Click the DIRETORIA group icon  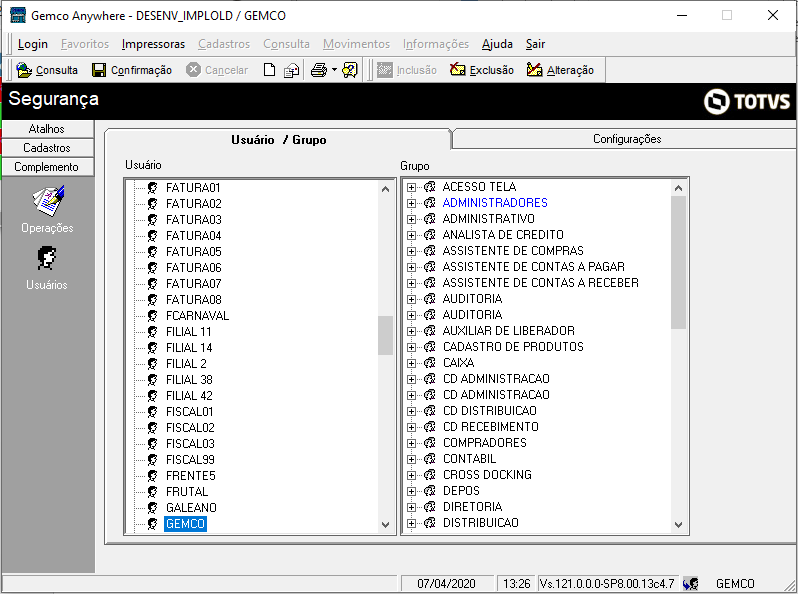430,506
